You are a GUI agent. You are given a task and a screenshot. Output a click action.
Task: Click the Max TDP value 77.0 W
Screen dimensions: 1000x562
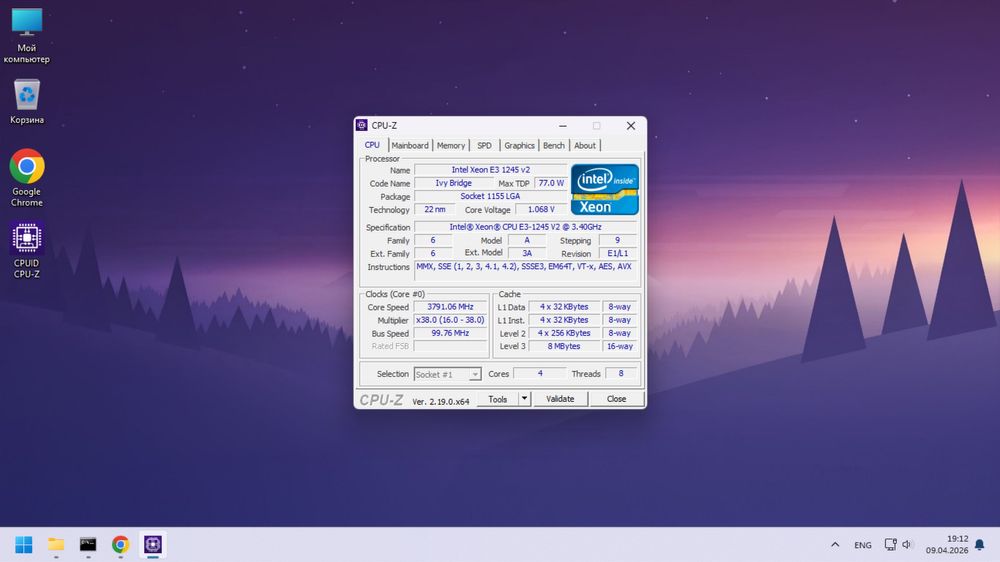click(x=551, y=183)
